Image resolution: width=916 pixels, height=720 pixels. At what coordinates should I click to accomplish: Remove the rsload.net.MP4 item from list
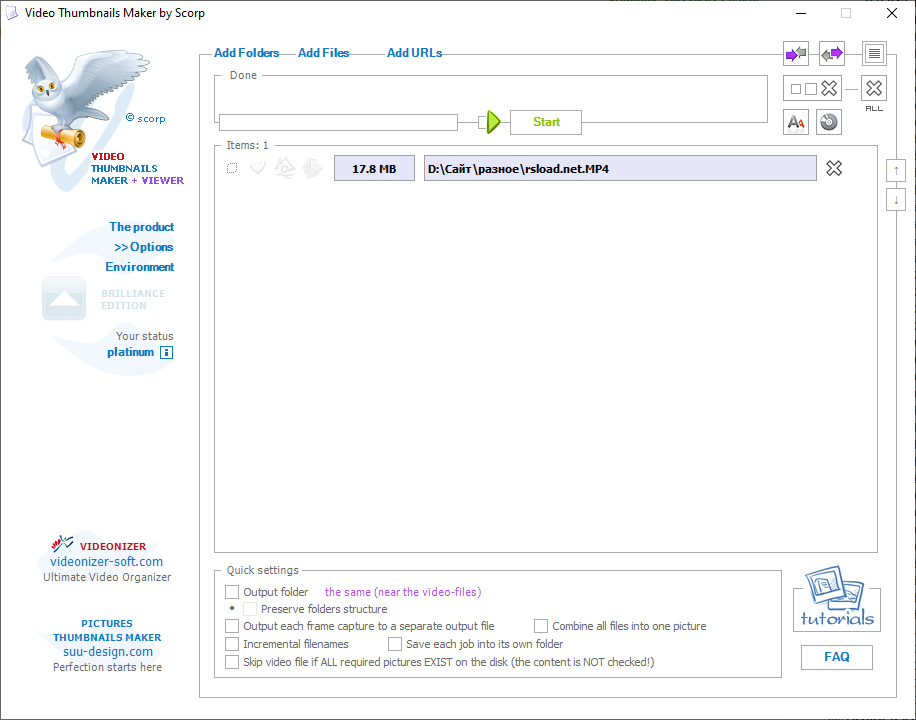834,168
